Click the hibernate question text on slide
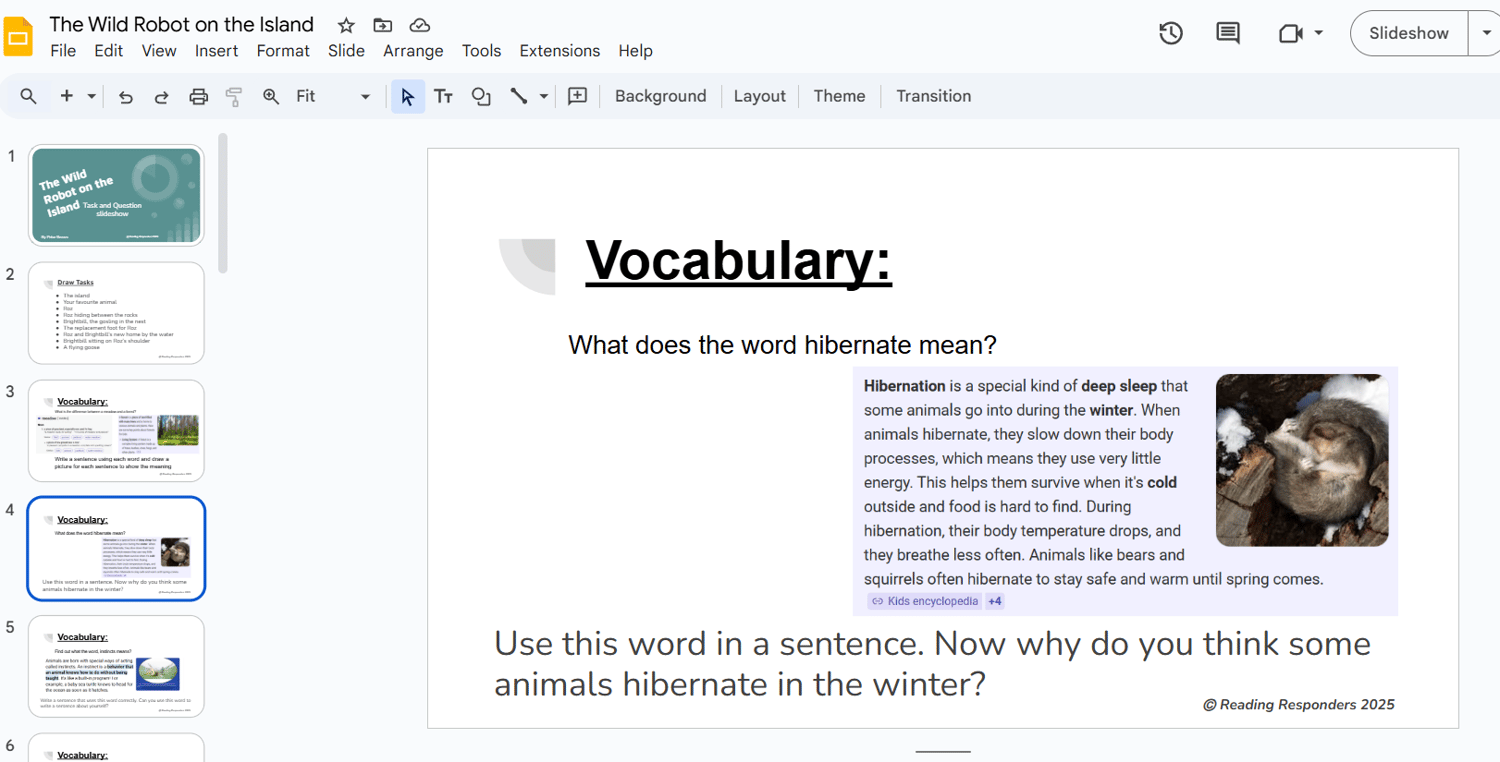This screenshot has height=762, width=1500. point(782,345)
